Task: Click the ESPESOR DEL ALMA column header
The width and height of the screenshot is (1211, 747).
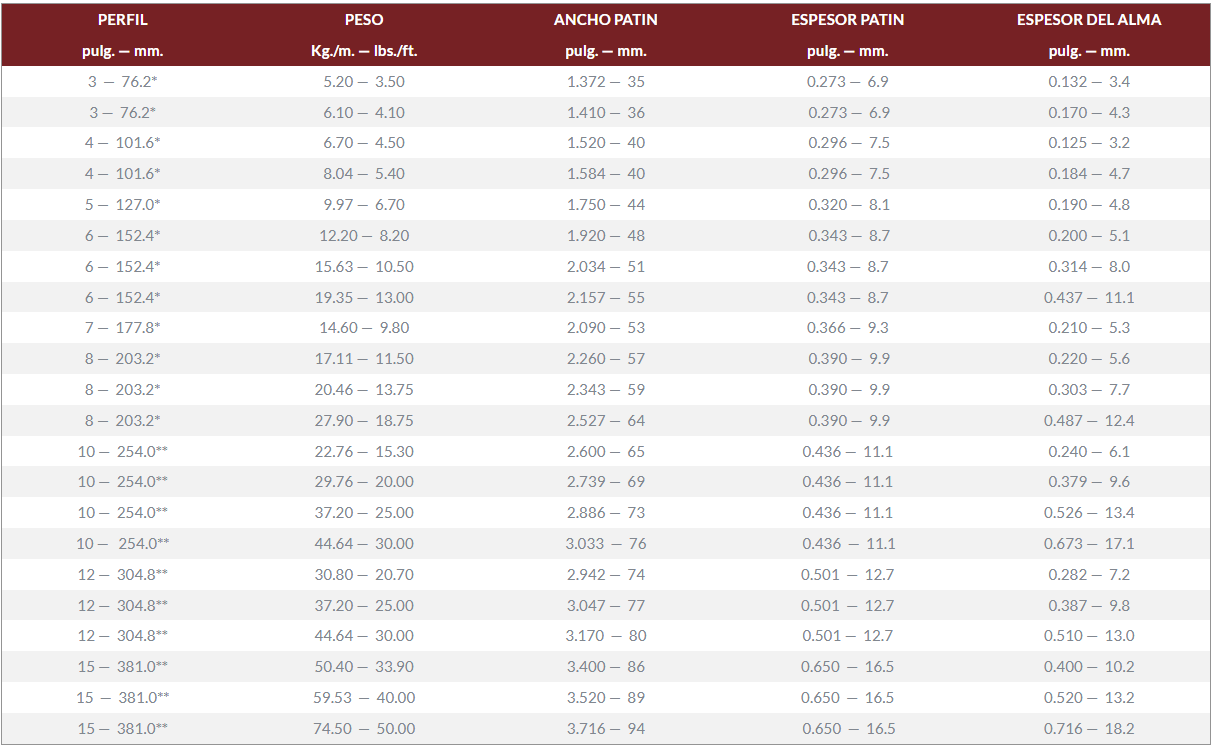Action: coord(1089,20)
